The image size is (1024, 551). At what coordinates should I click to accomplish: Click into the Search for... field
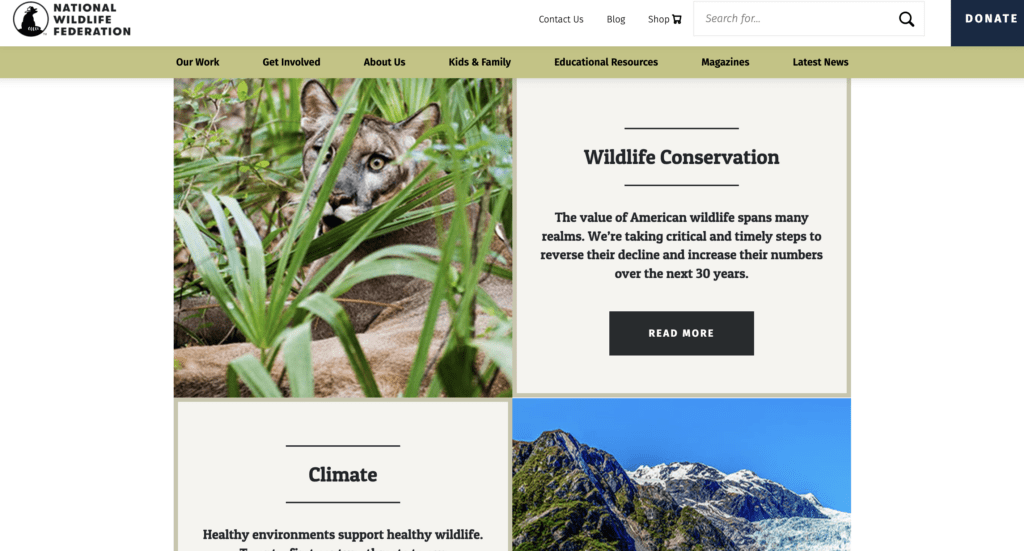pyautogui.click(x=795, y=18)
